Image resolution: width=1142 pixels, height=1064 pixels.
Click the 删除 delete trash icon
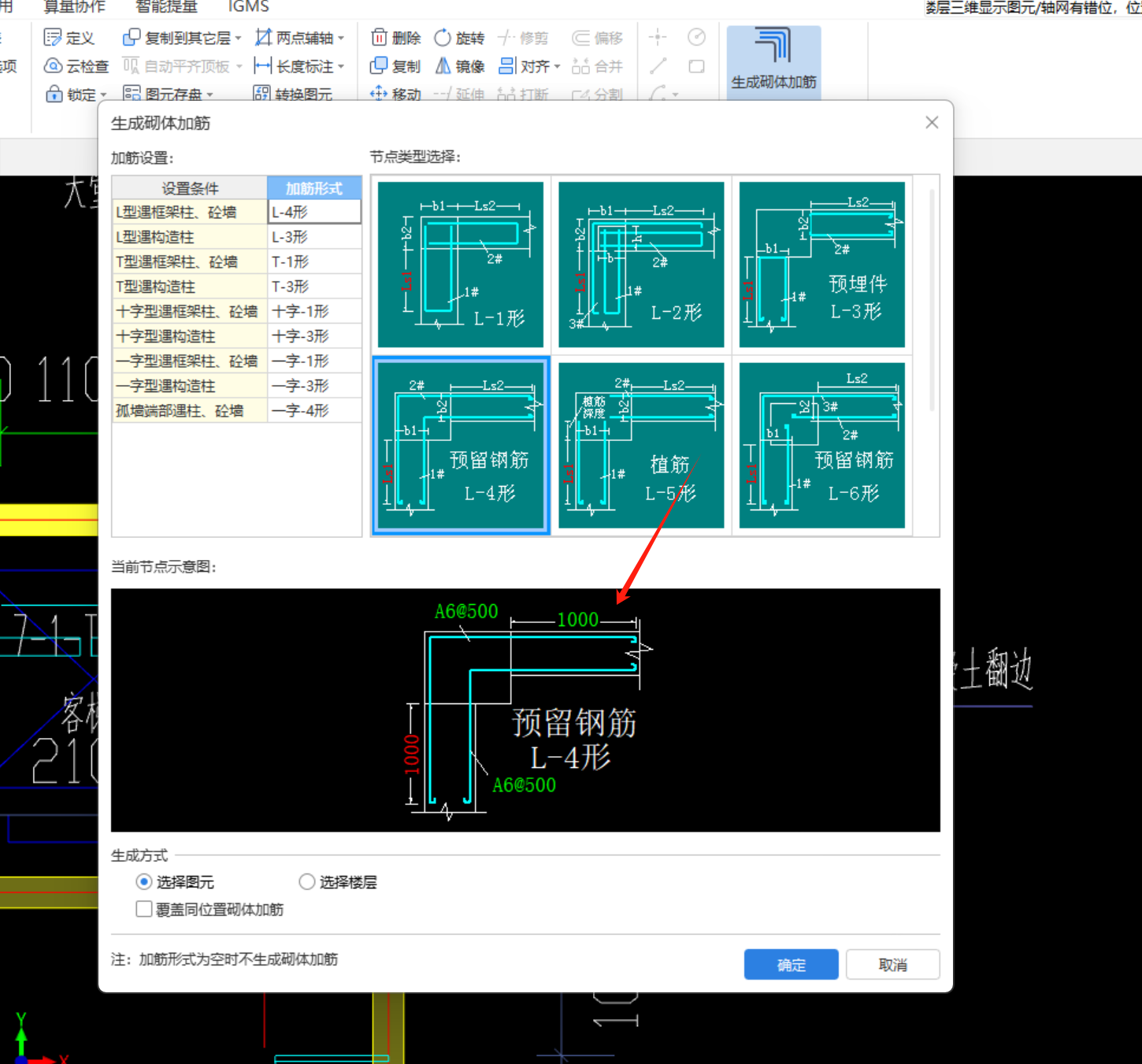click(379, 38)
